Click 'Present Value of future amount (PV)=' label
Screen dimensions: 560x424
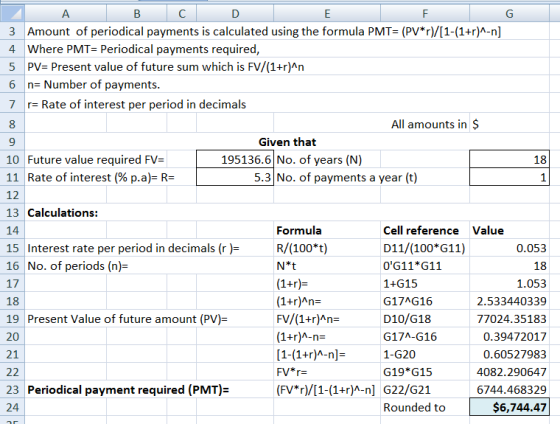tap(127, 319)
